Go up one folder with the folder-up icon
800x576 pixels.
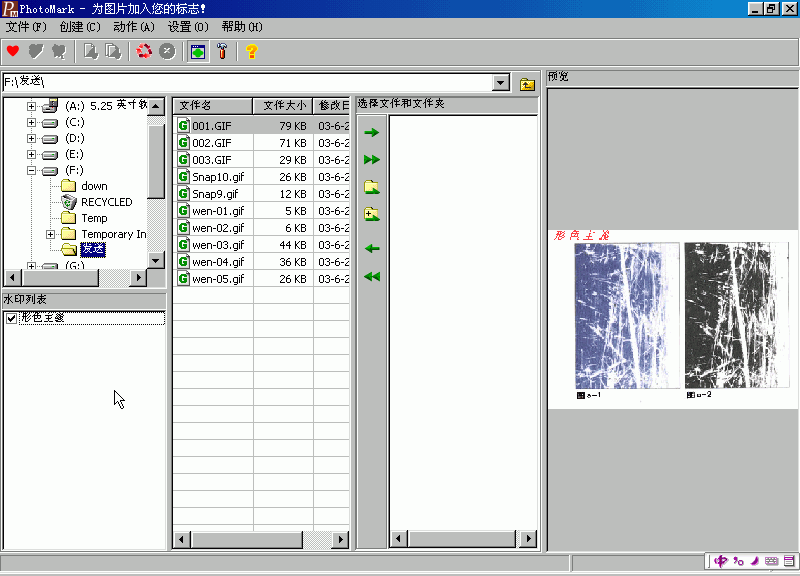pos(527,84)
